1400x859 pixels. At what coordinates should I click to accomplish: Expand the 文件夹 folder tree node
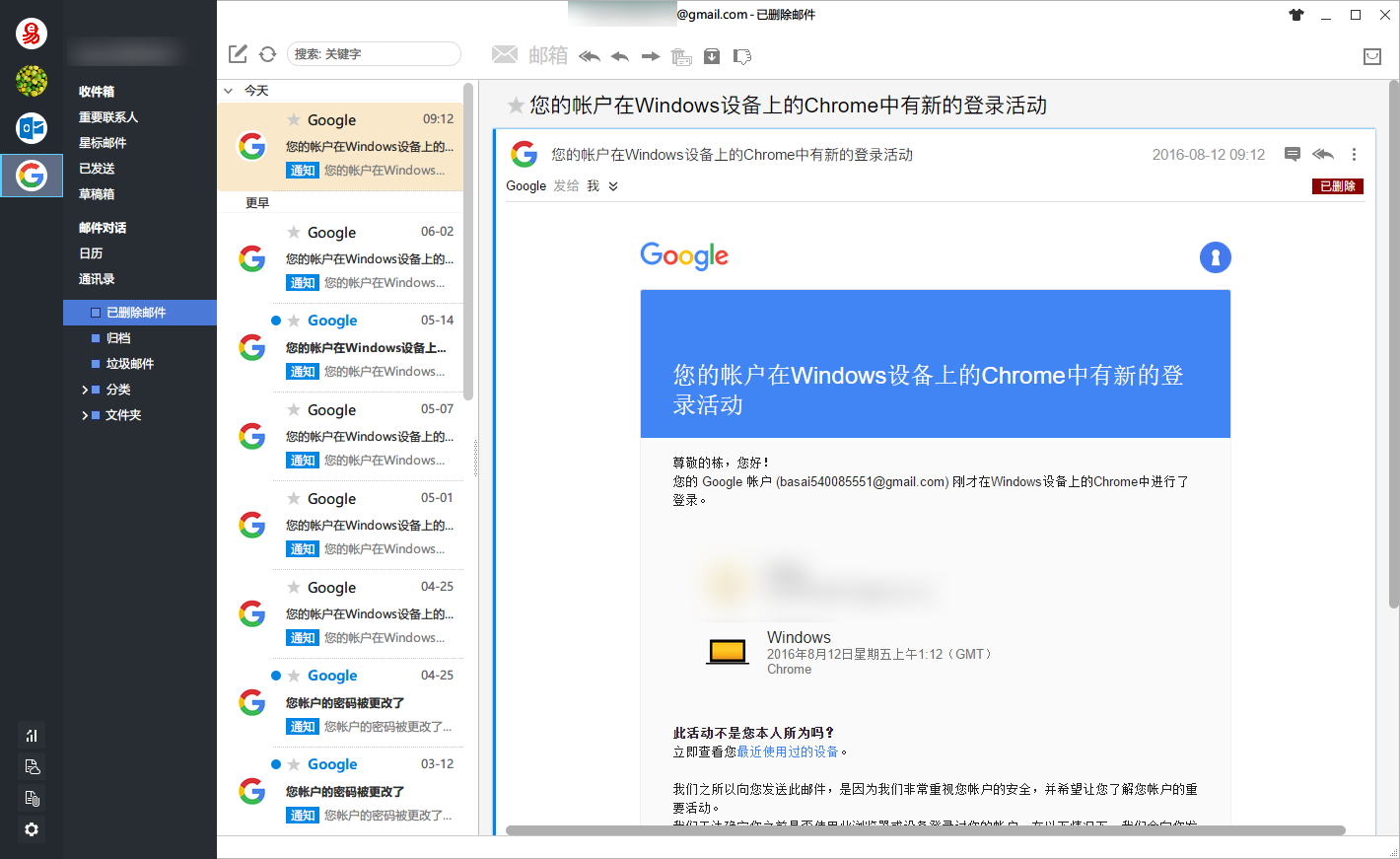point(85,415)
